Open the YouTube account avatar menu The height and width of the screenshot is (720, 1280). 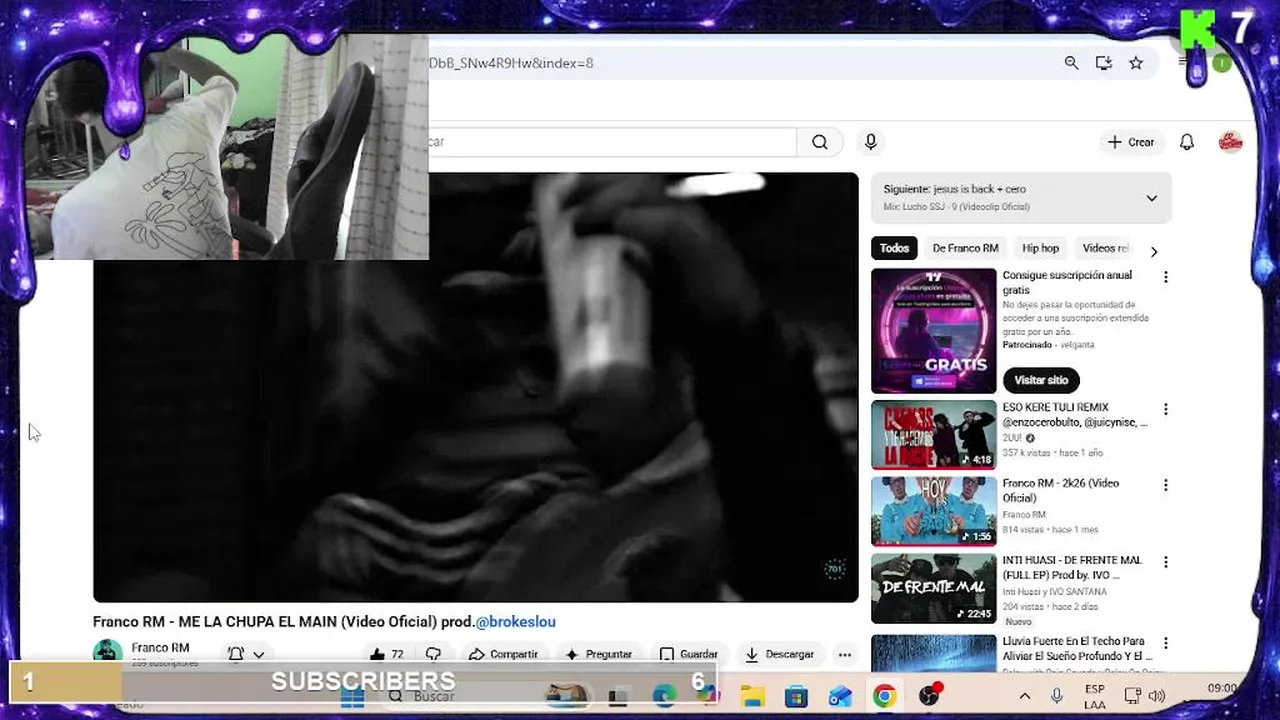tap(1231, 142)
